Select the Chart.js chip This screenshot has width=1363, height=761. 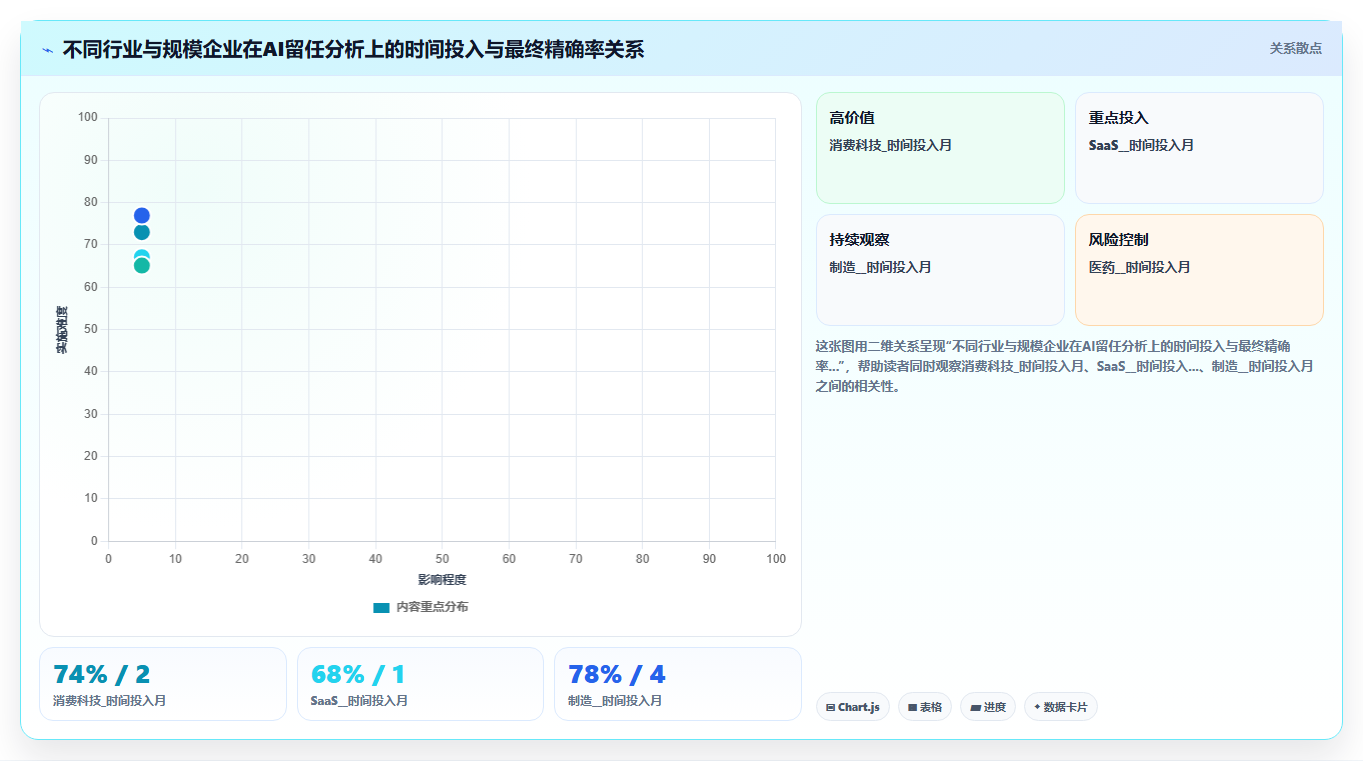[853, 707]
